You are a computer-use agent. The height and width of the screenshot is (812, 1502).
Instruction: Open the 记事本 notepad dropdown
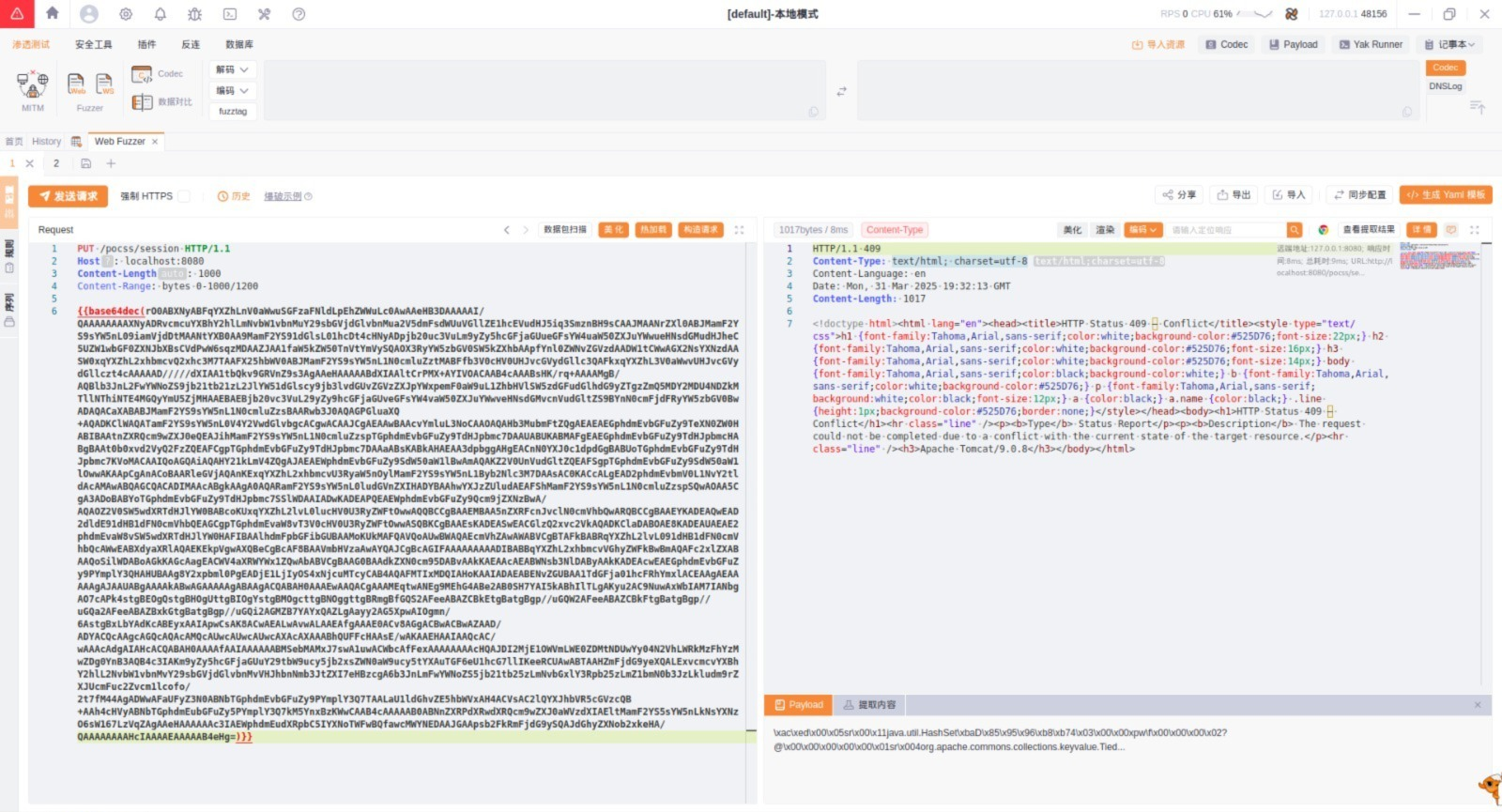tap(1449, 44)
